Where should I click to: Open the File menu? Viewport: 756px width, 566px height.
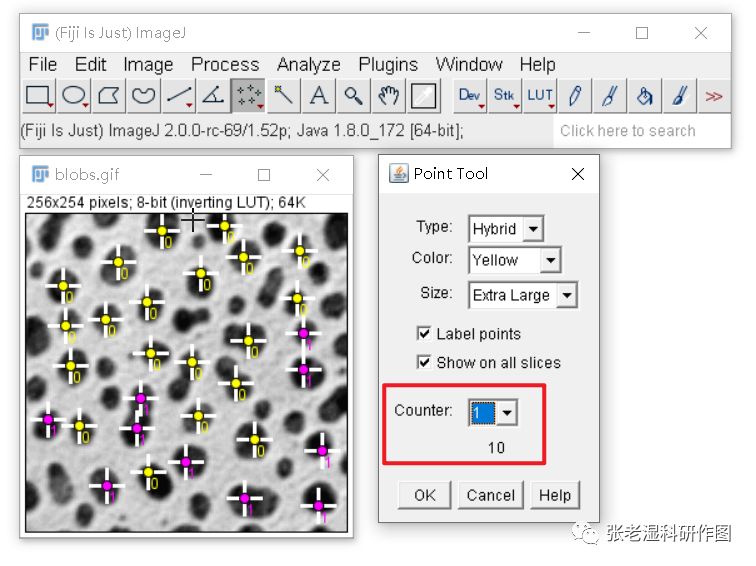[43, 65]
